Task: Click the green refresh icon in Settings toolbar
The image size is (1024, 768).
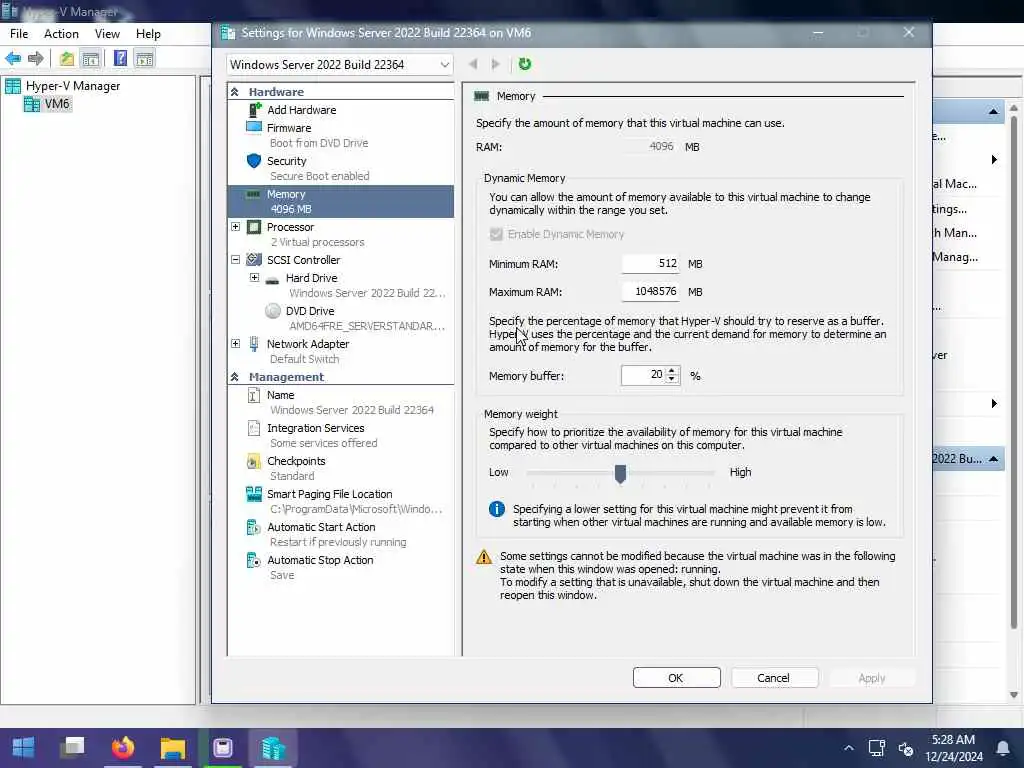Action: [524, 64]
